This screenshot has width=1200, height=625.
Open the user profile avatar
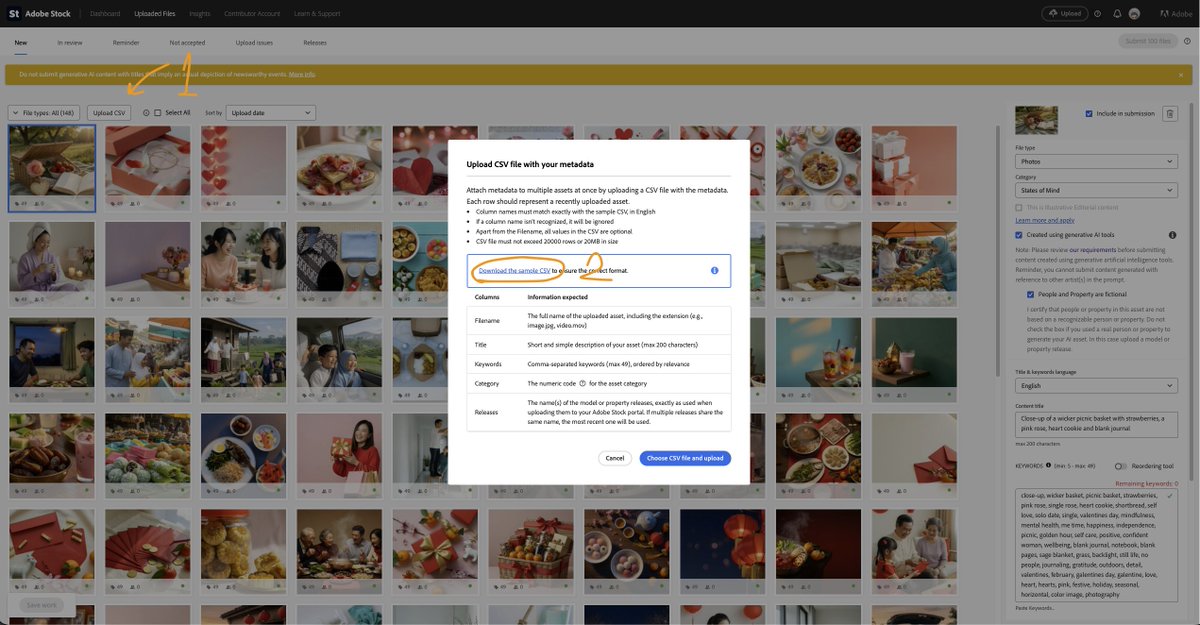click(1134, 14)
